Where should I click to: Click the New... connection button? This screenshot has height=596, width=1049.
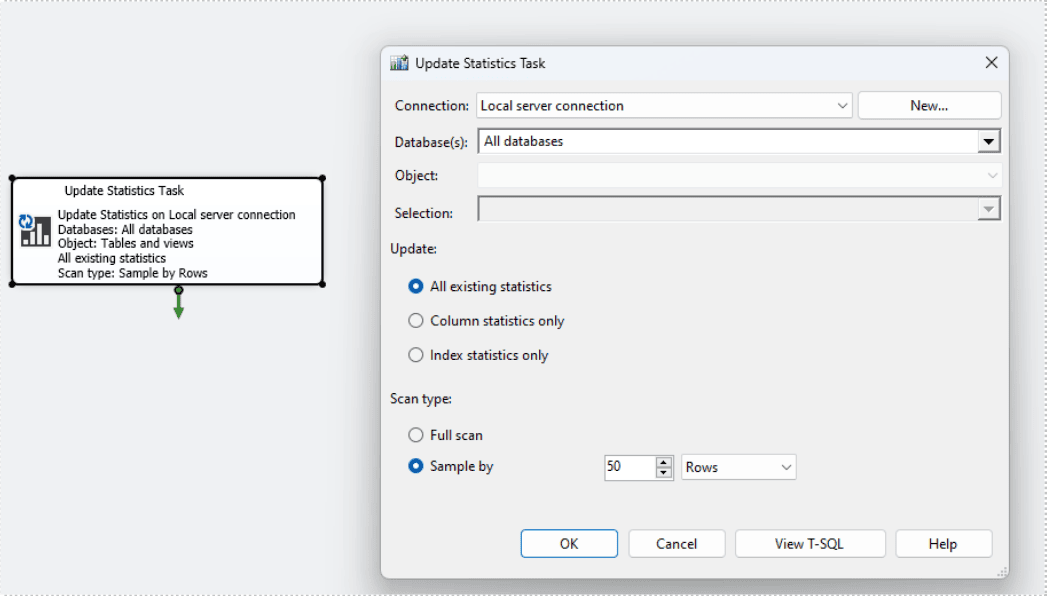[x=929, y=106]
